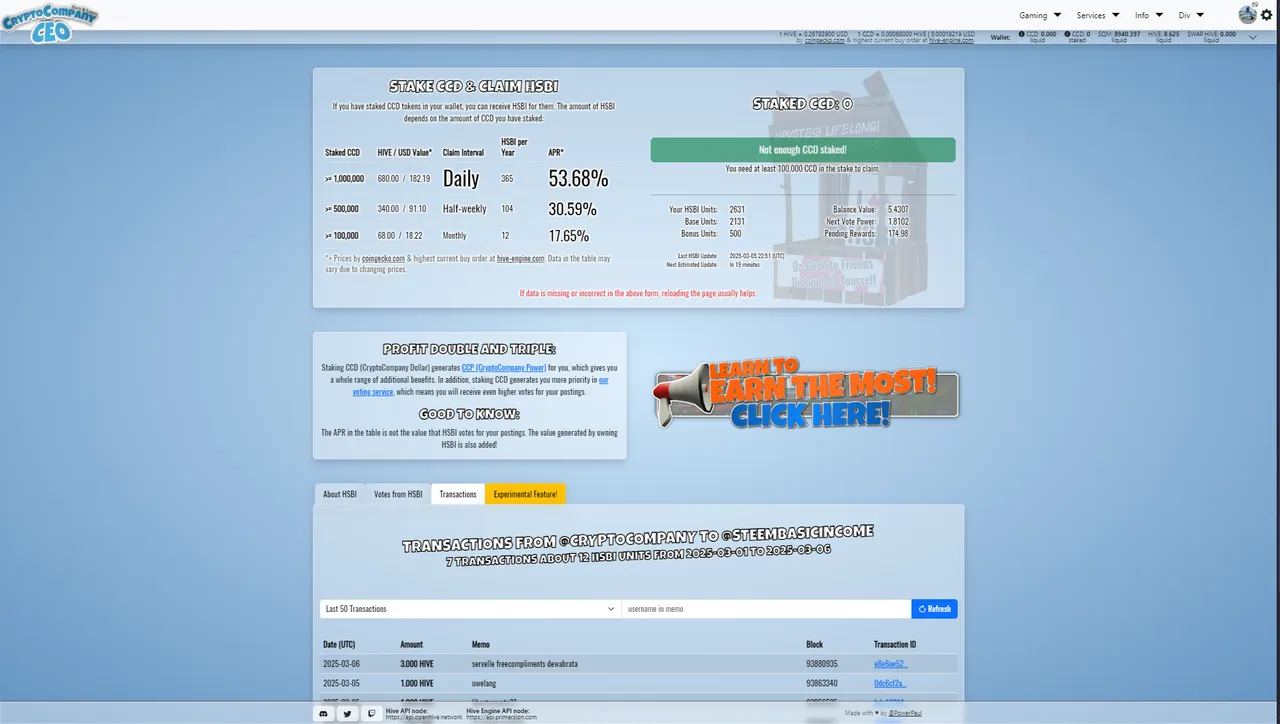Focus the username in memo field
Screen dimensions: 1280x724
[766, 609]
